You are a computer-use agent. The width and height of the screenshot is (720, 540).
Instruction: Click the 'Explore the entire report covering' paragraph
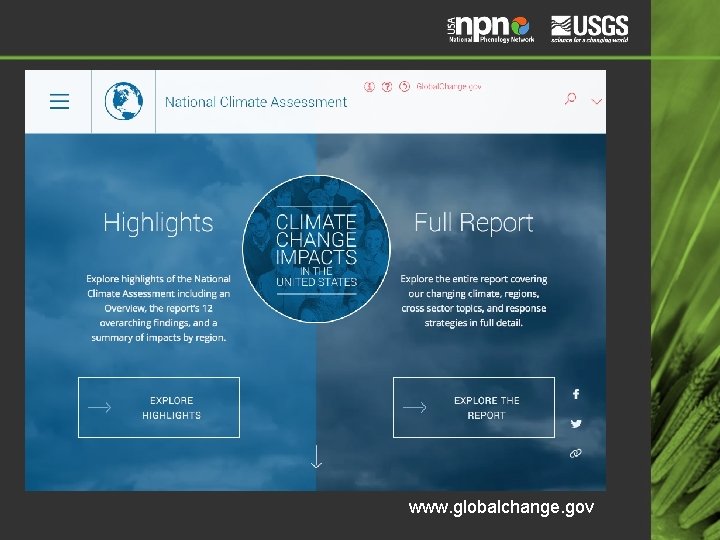pyautogui.click(x=474, y=301)
